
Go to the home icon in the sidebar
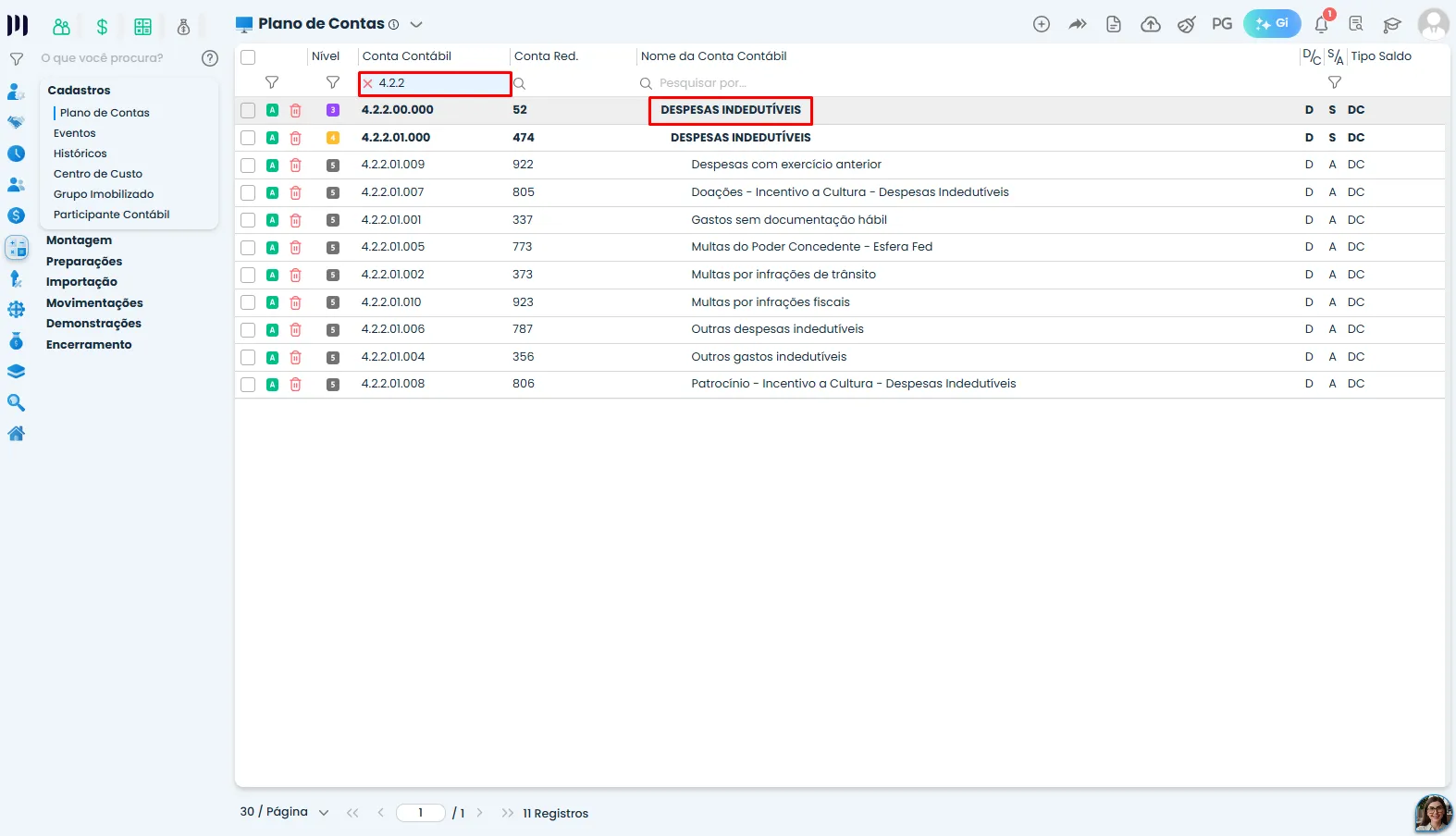tap(16, 434)
